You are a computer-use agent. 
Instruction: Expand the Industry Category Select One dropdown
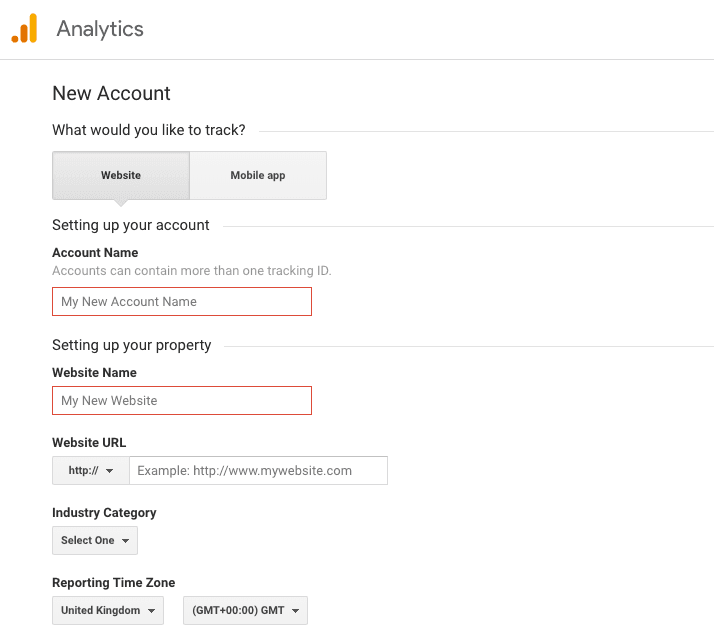click(95, 541)
